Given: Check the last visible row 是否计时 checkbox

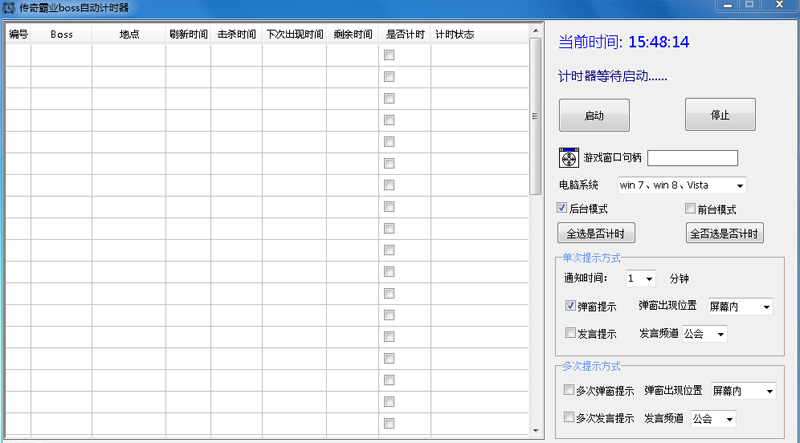Looking at the screenshot, I should (x=389, y=423).
